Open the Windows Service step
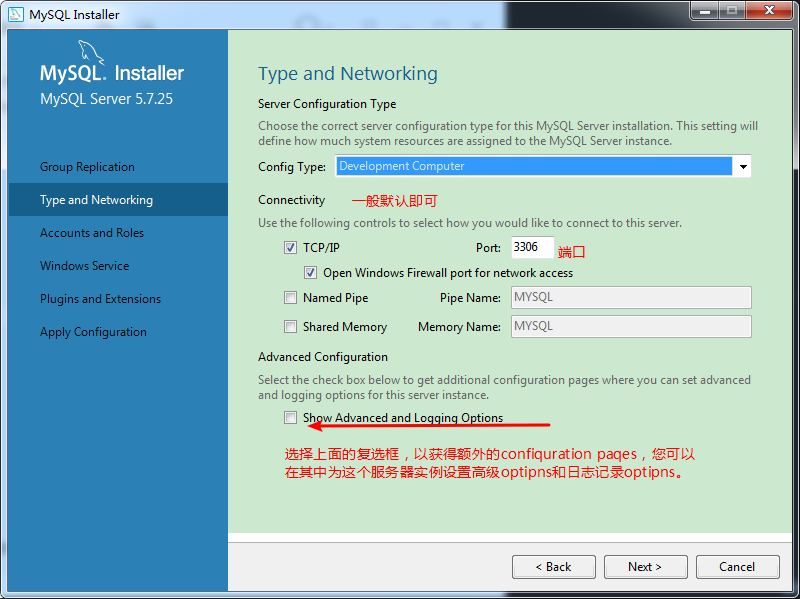 point(84,266)
